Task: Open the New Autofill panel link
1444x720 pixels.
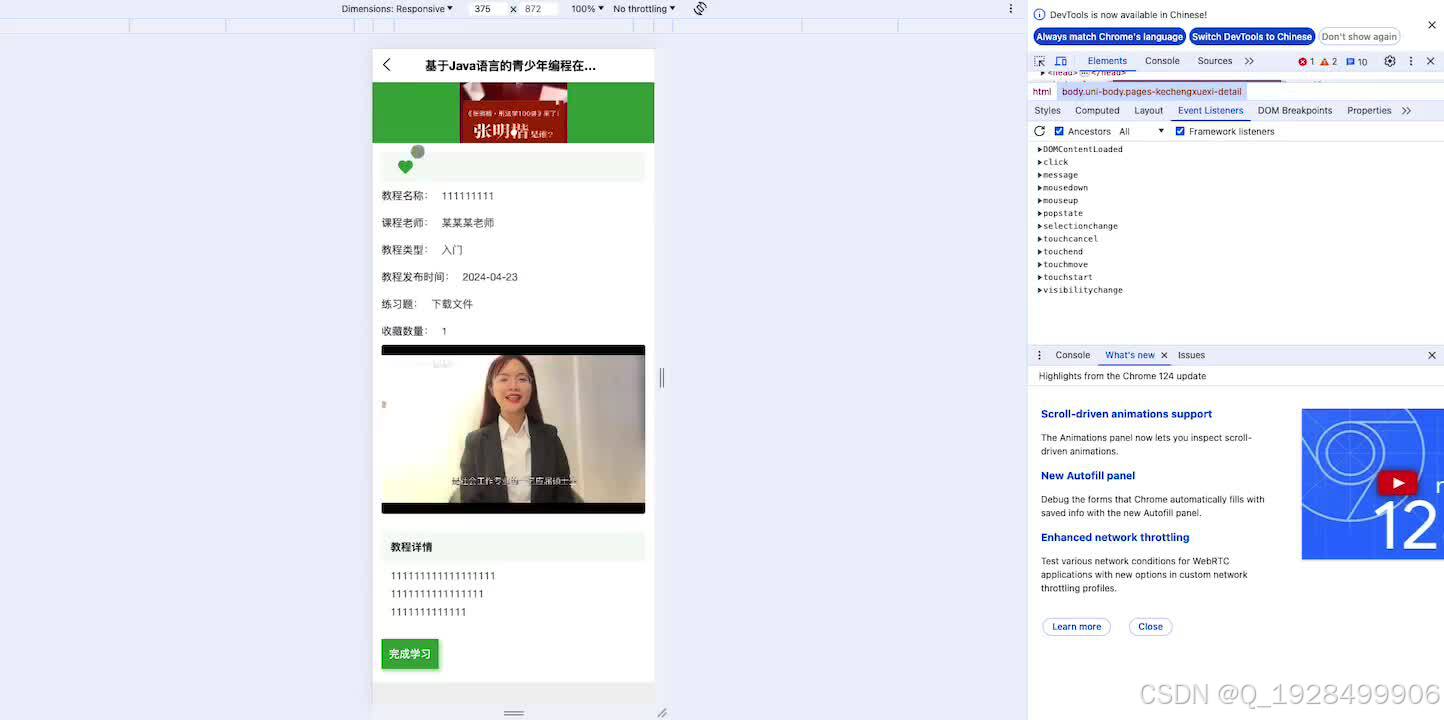Action: (x=1088, y=476)
